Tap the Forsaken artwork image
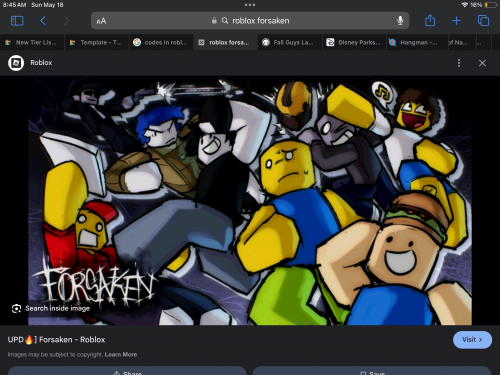The height and width of the screenshot is (375, 500). (x=250, y=201)
